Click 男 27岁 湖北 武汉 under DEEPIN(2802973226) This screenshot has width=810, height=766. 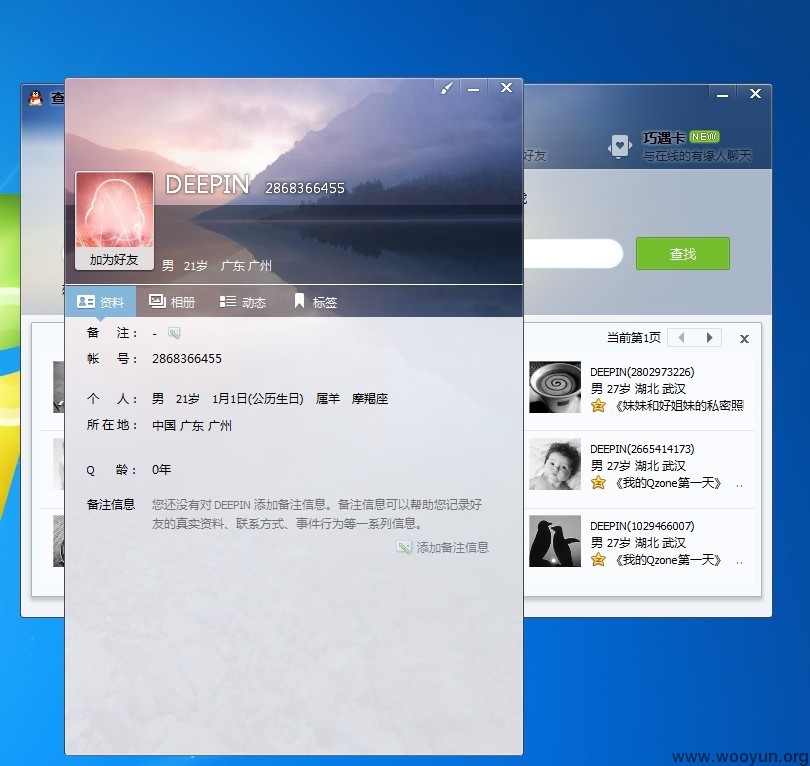click(x=638, y=389)
